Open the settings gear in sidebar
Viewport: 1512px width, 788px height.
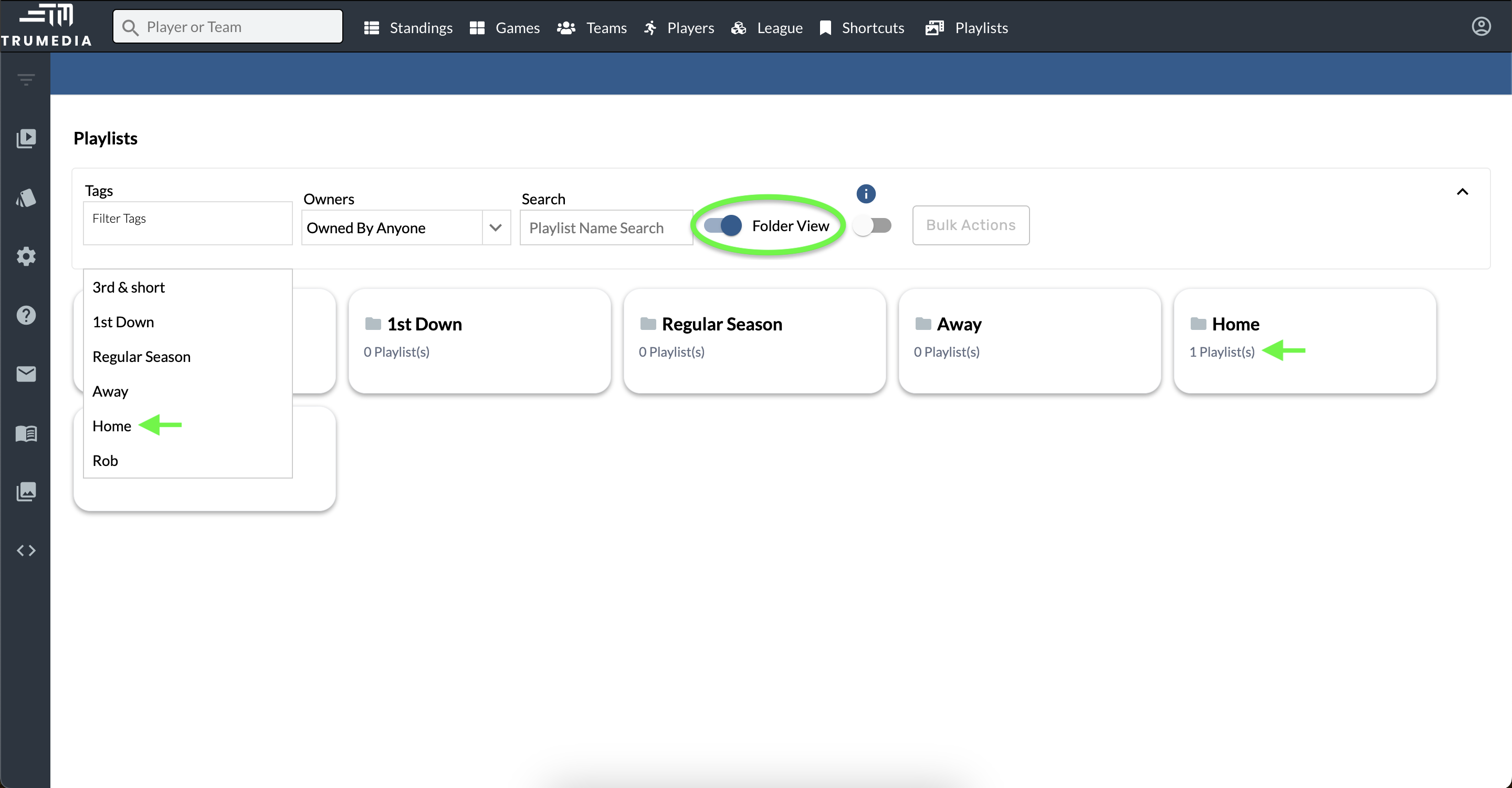[26, 256]
